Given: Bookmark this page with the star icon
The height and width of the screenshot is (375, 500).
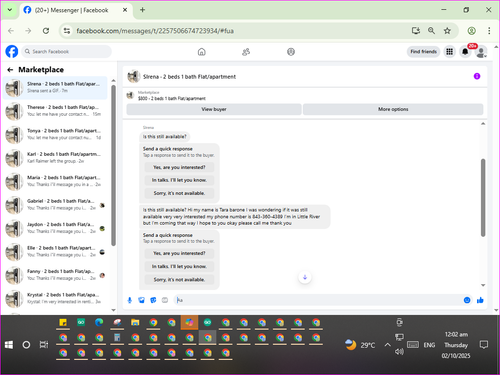Looking at the screenshot, I should tap(447, 31).
